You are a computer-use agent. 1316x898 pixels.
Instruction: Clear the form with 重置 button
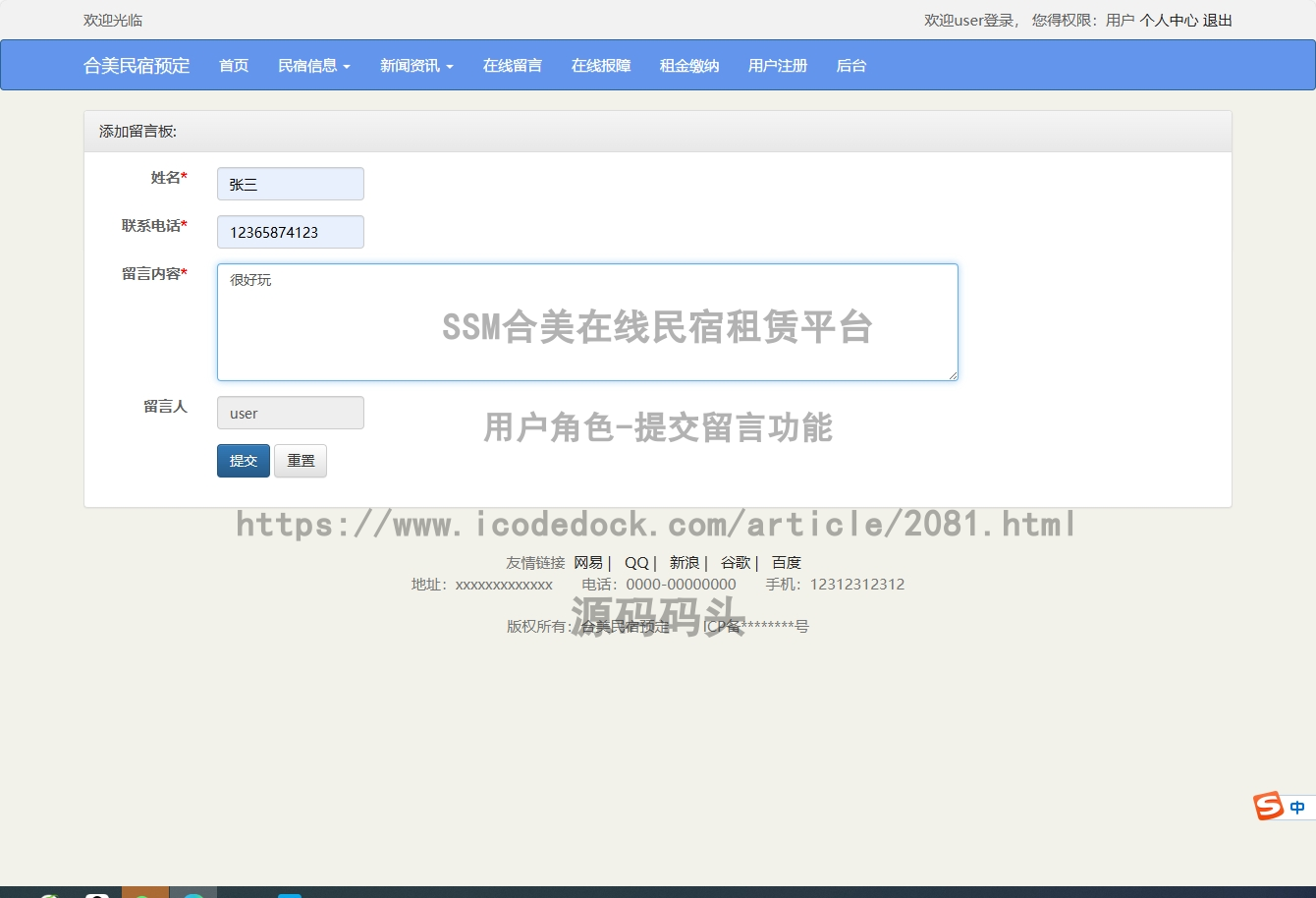pyautogui.click(x=301, y=461)
